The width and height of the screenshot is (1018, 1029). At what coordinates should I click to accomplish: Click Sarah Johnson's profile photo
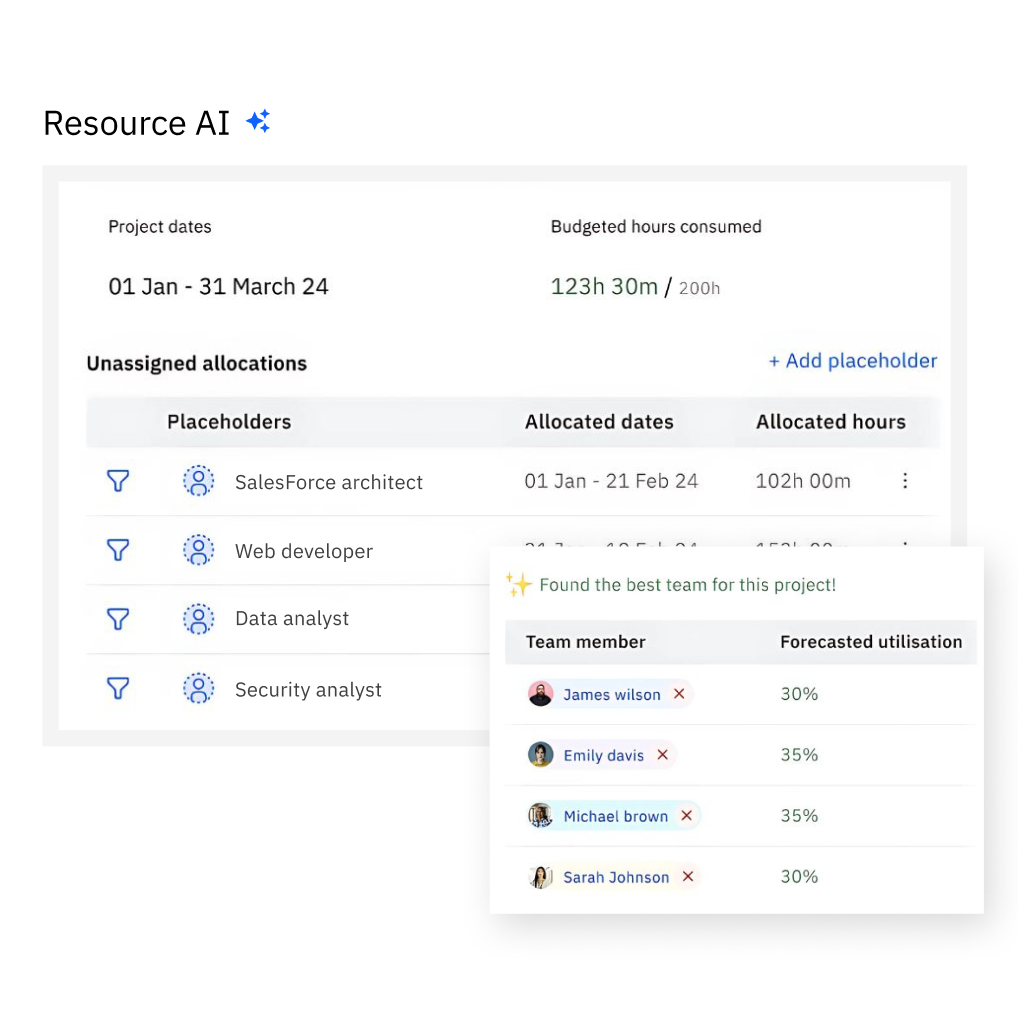[541, 877]
